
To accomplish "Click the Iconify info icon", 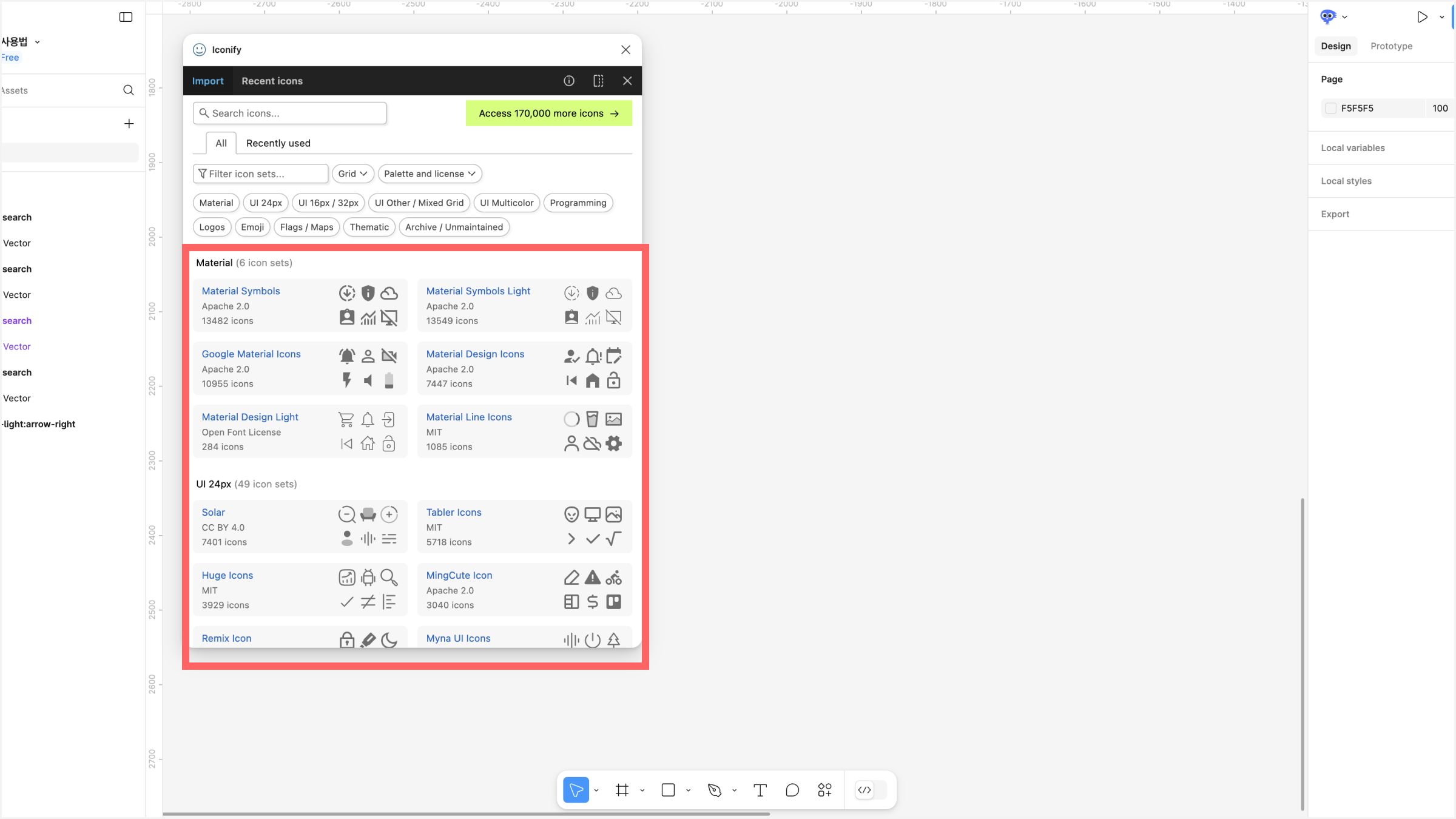I will 569,81.
